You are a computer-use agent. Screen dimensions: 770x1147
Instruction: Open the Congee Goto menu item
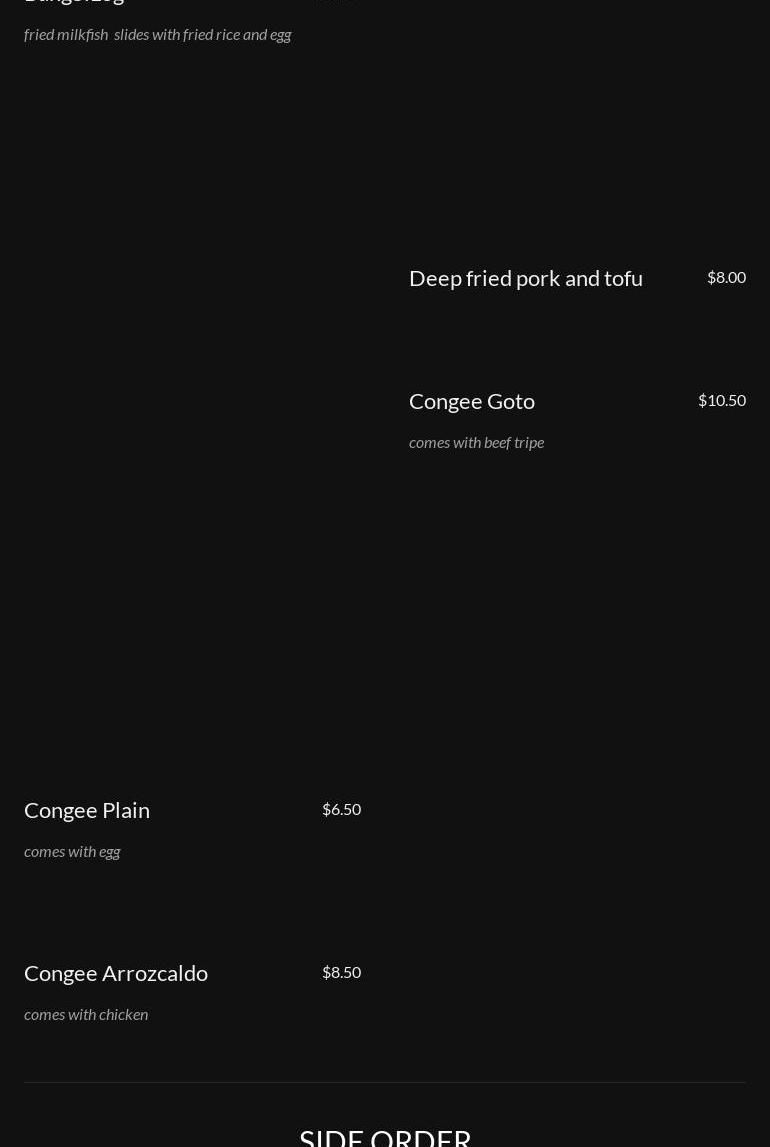(x=472, y=402)
